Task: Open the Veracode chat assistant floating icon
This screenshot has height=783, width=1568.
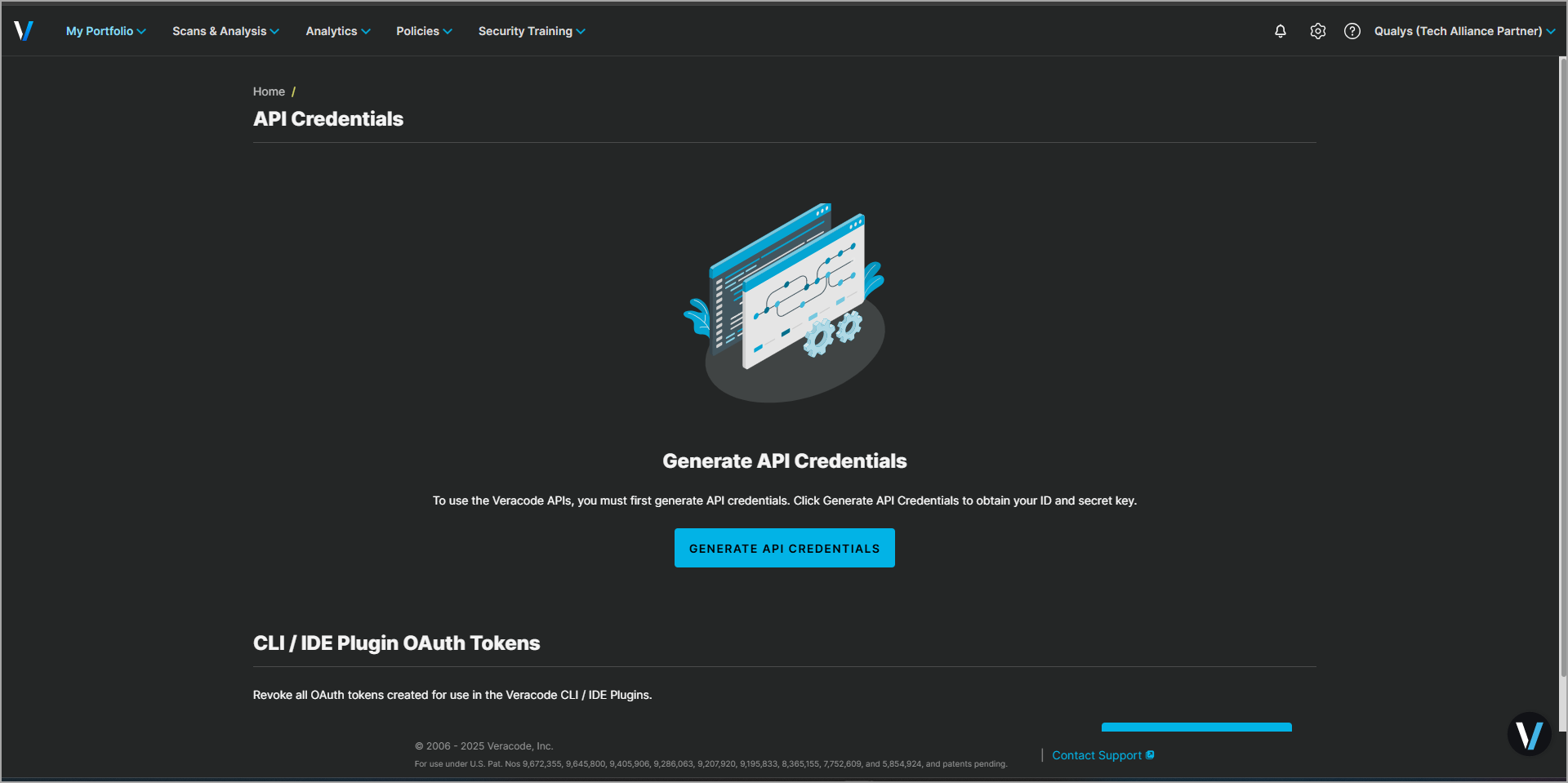Action: (x=1529, y=734)
